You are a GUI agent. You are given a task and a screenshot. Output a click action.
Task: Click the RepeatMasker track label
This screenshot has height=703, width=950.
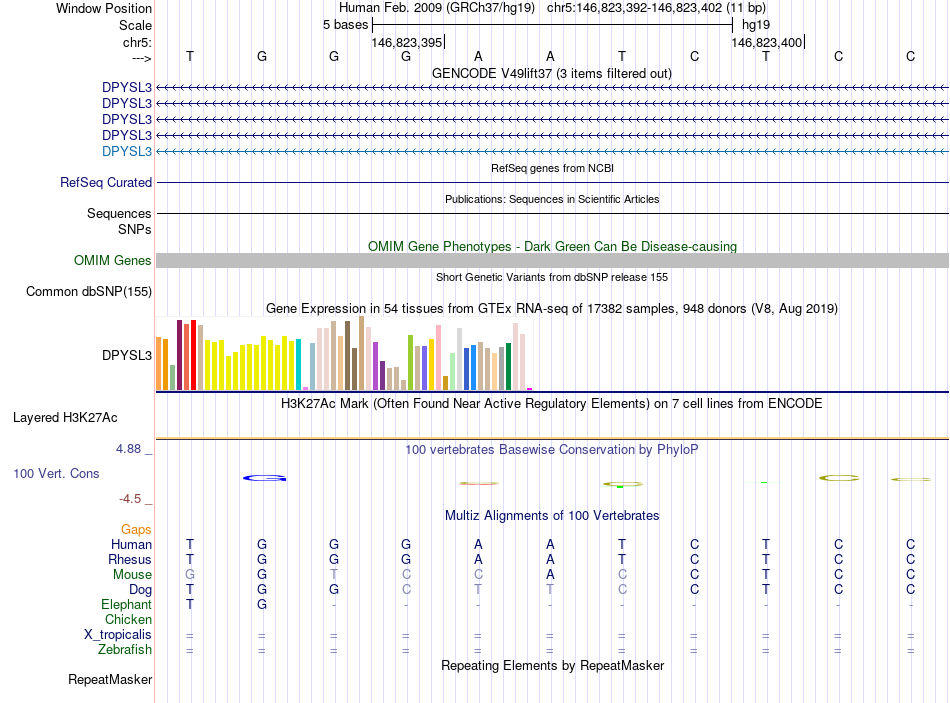click(x=110, y=680)
